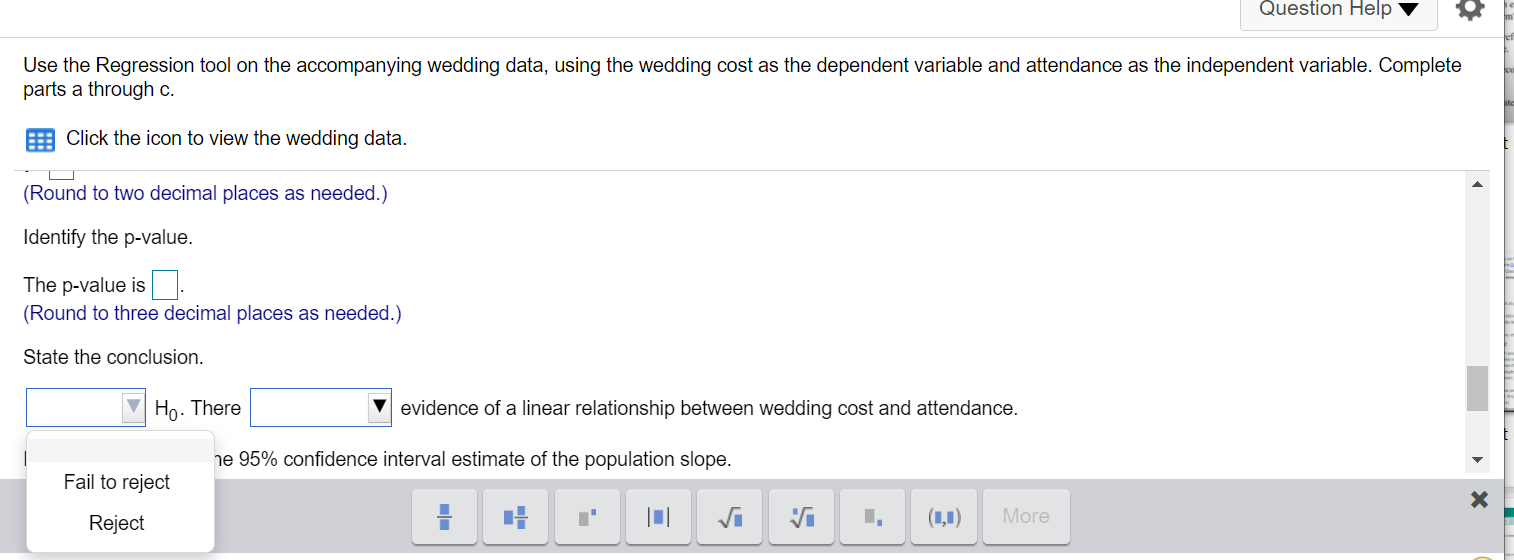Insert absolute value bars
Image resolution: width=1514 pixels, height=560 pixels.
657,516
